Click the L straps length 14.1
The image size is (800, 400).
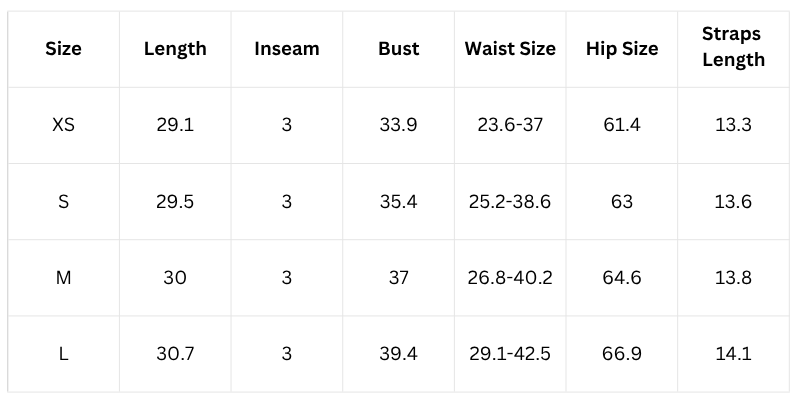pos(733,353)
